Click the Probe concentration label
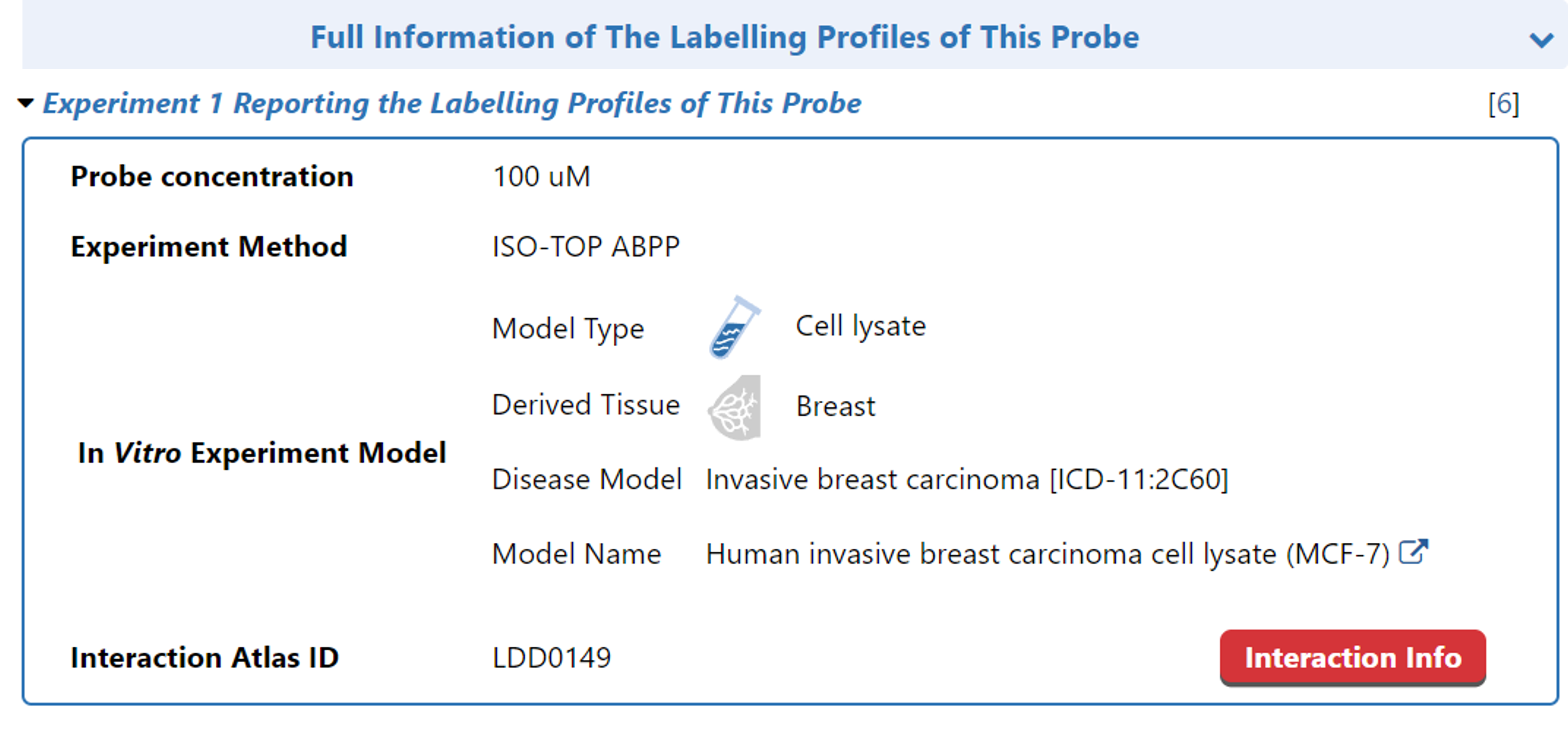This screenshot has height=733, width=1568. point(212,177)
